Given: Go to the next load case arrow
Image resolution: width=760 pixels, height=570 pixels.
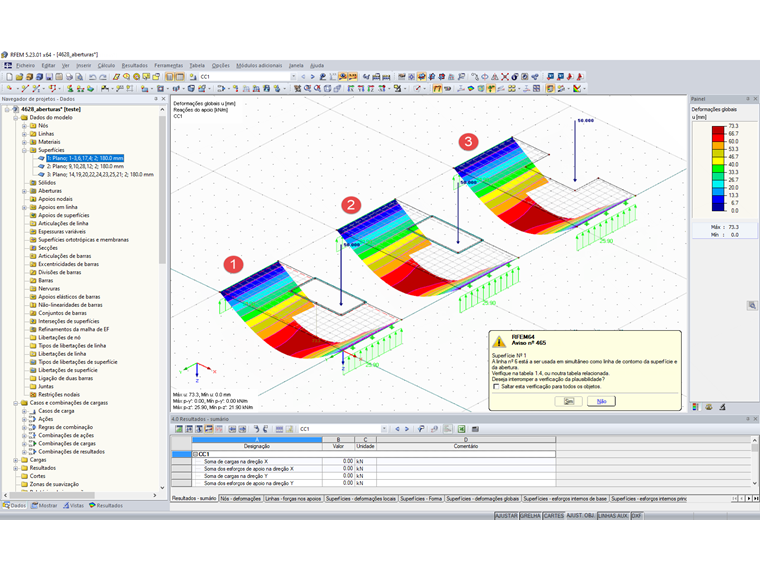Looking at the screenshot, I should [312, 77].
